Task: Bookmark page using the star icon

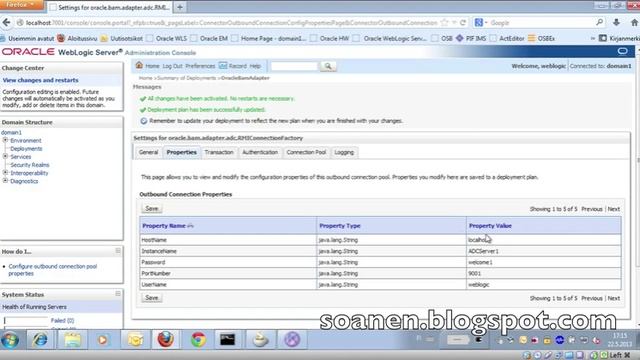Action: click(x=444, y=23)
